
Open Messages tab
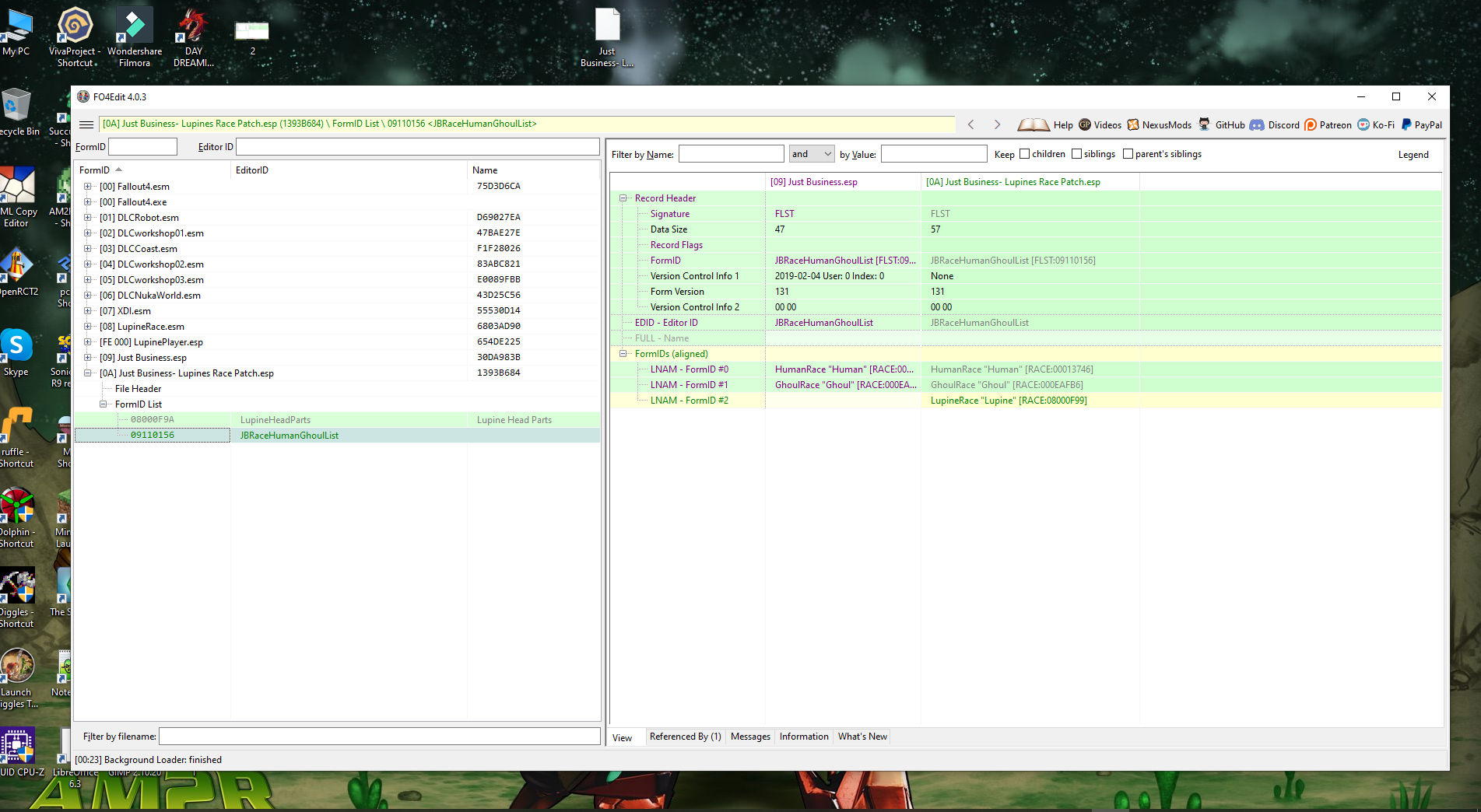(750, 737)
